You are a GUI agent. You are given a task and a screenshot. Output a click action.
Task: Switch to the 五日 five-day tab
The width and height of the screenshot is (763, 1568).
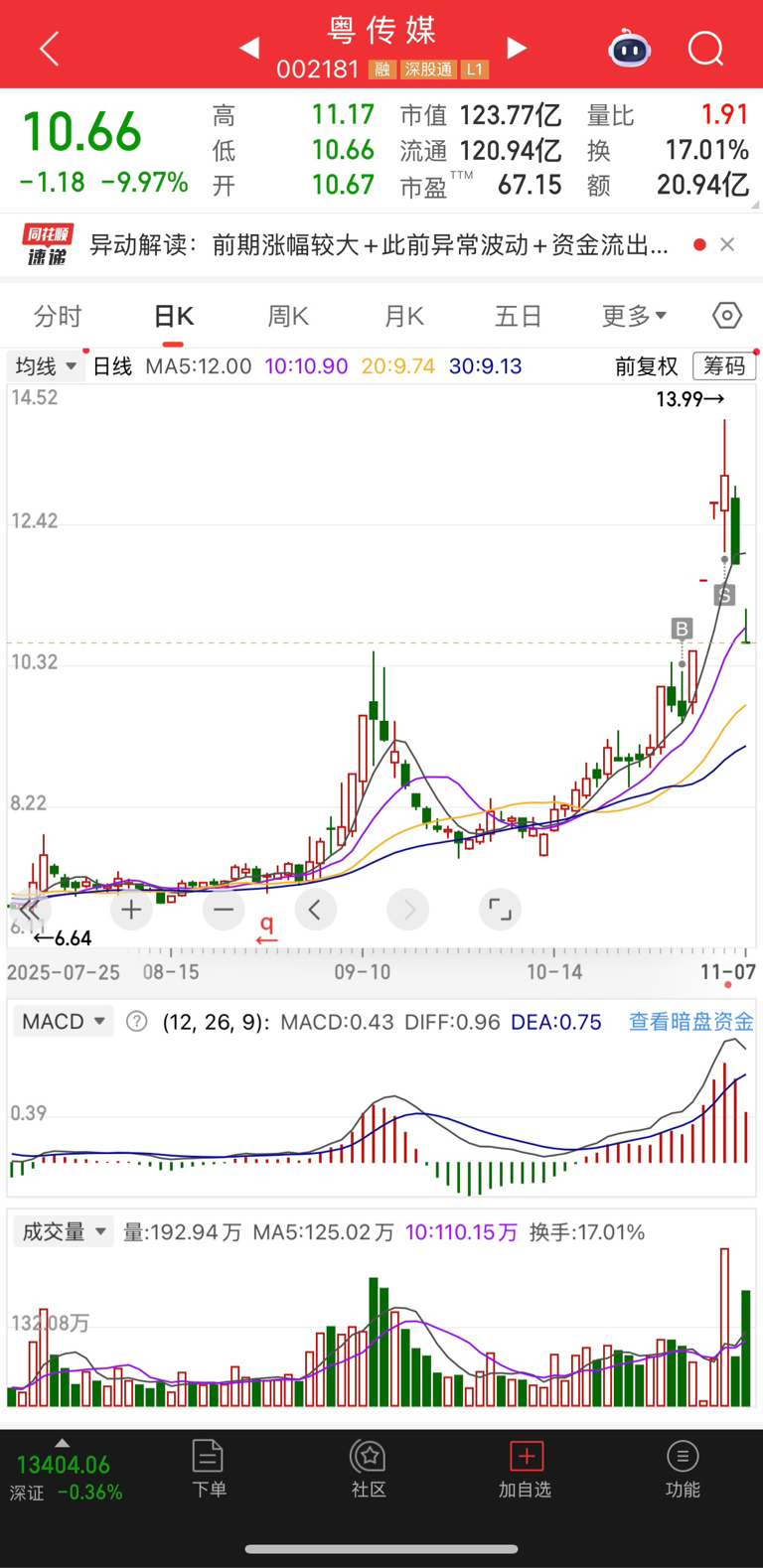coord(519,317)
